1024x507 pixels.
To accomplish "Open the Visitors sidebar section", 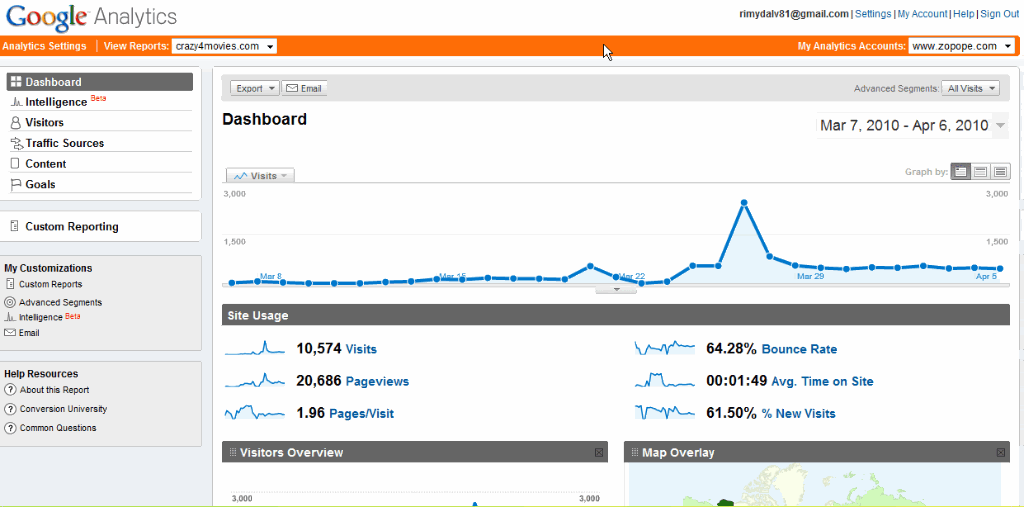I will pyautogui.click(x=100, y=122).
